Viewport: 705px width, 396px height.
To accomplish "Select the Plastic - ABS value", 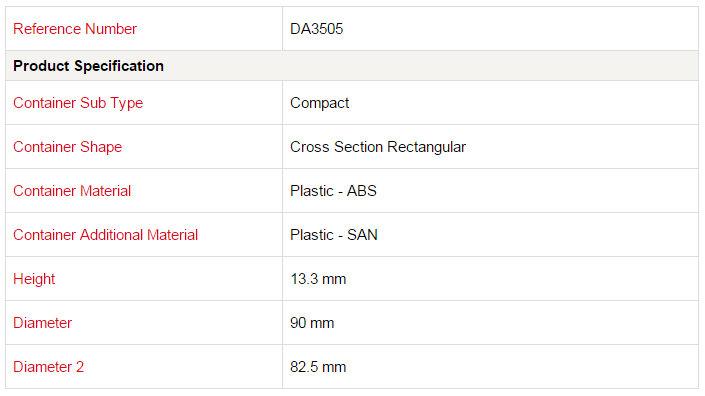I will click(333, 191).
